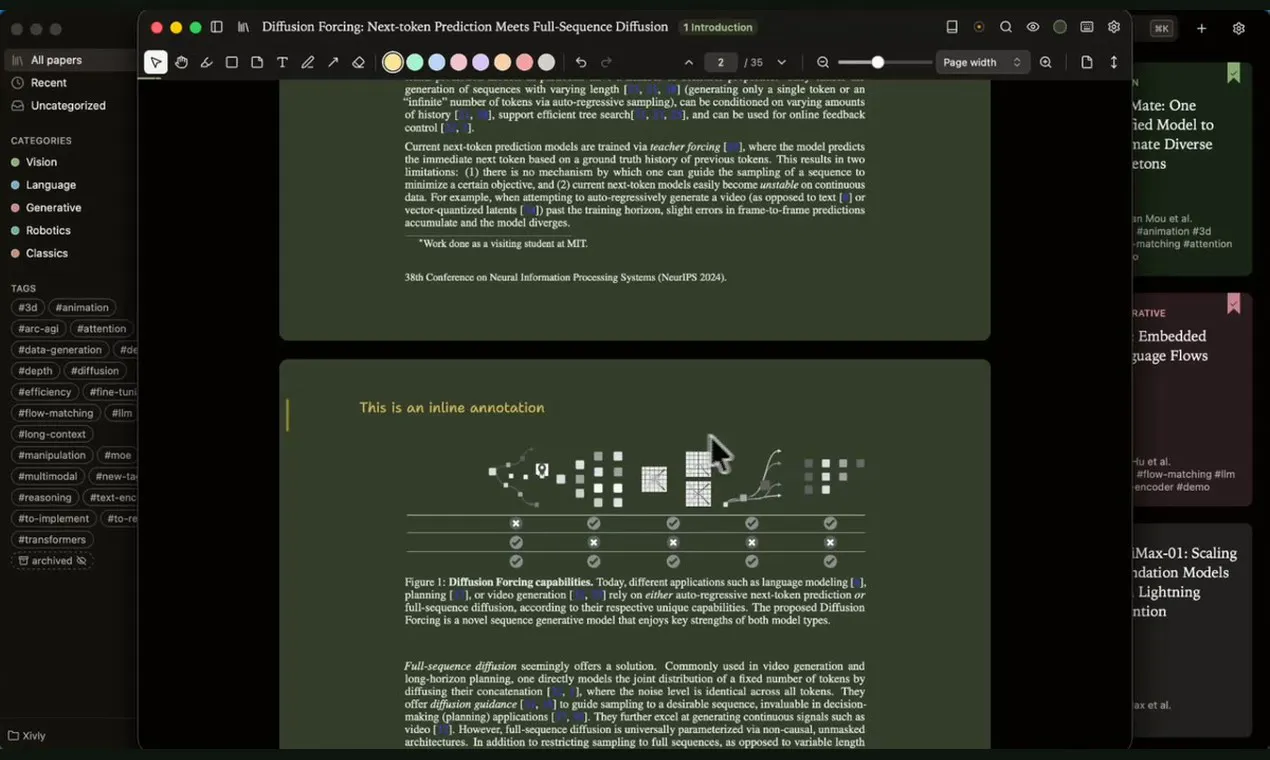Select the highlighter tool
The height and width of the screenshot is (760, 1270).
(206, 62)
